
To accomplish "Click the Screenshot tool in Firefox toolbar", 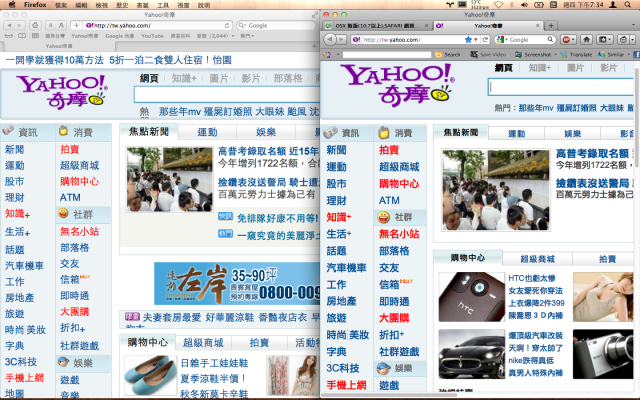I will 533,54.
